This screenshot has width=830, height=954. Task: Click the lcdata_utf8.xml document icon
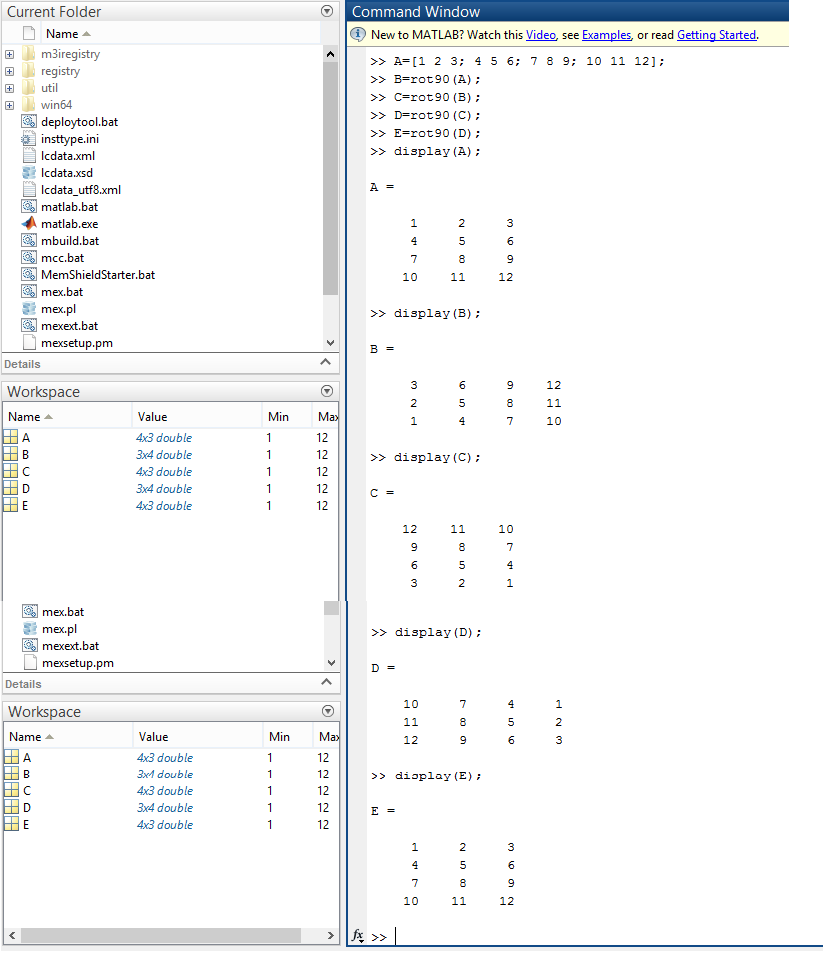point(29,190)
